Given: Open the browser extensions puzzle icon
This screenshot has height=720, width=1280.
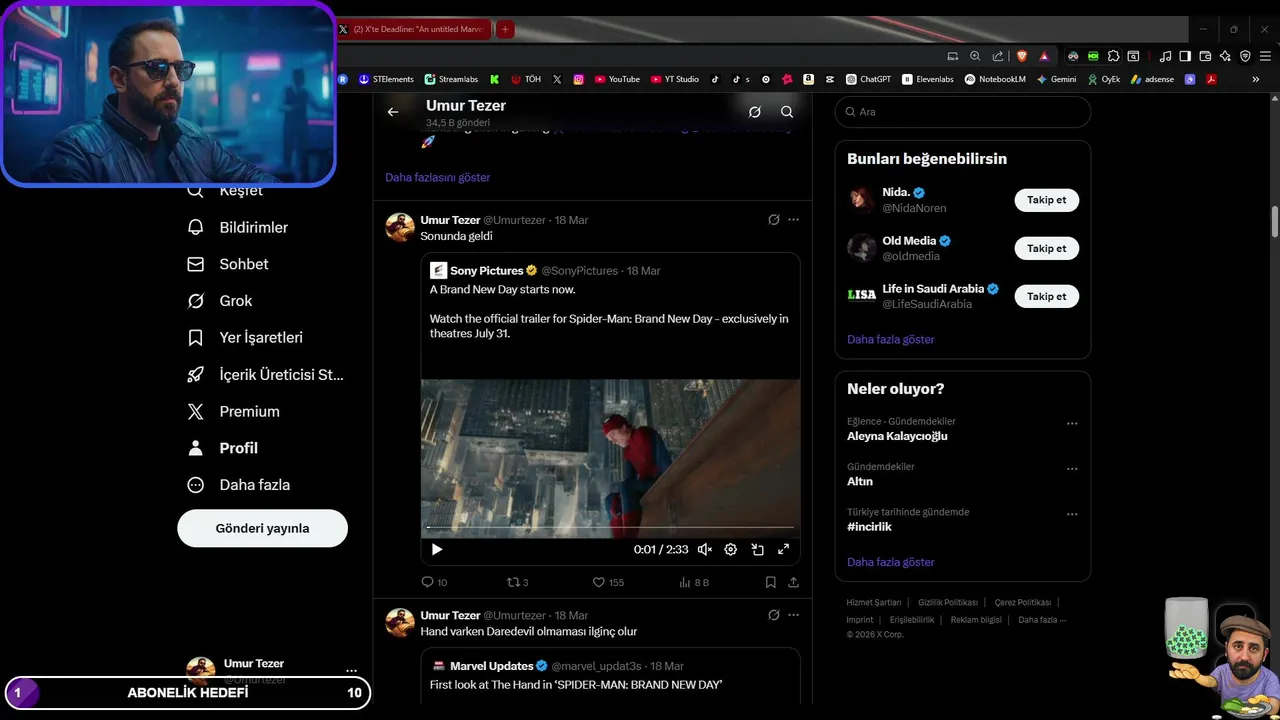Looking at the screenshot, I should tap(1113, 56).
